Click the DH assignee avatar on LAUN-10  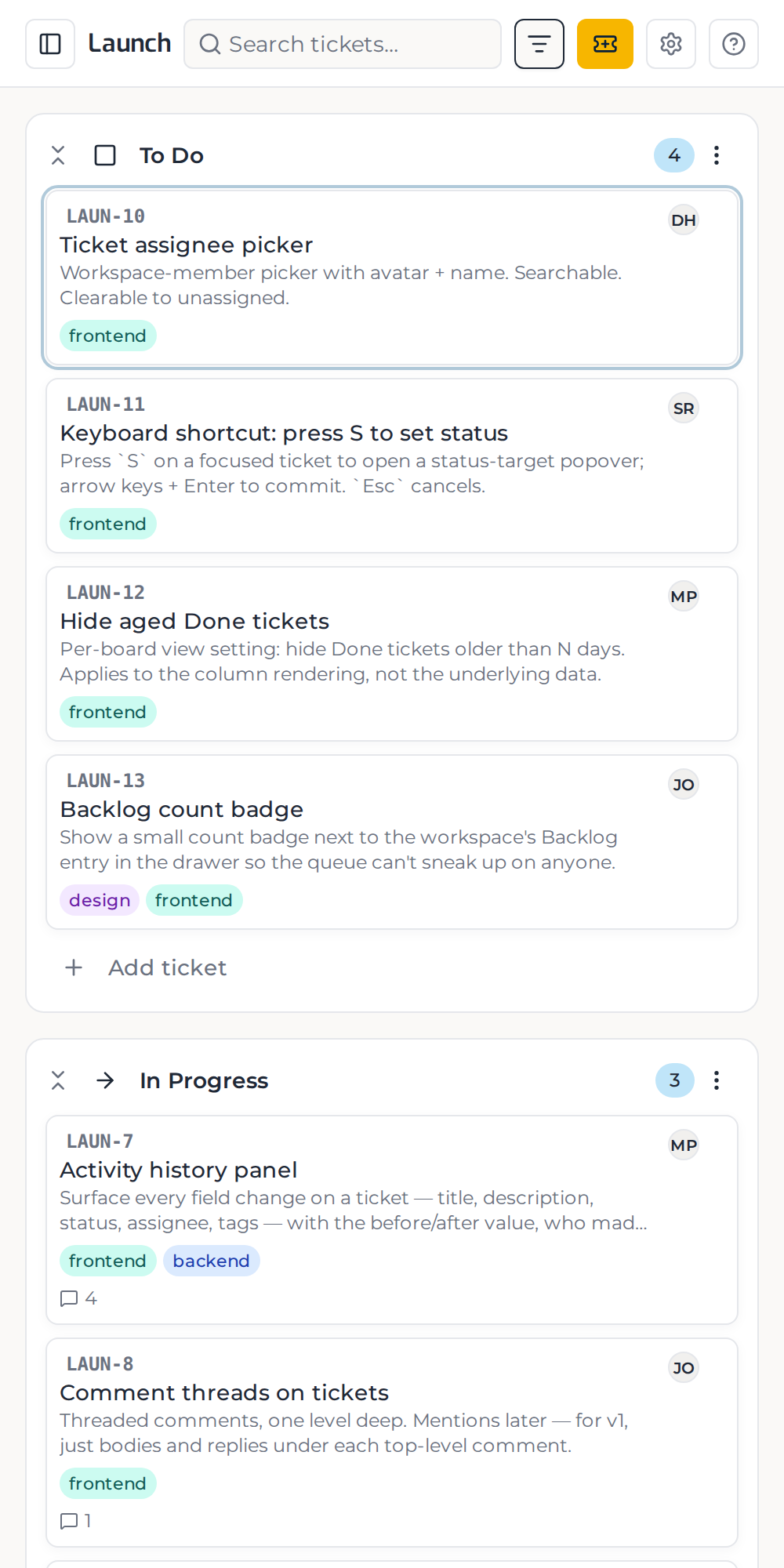tap(684, 220)
